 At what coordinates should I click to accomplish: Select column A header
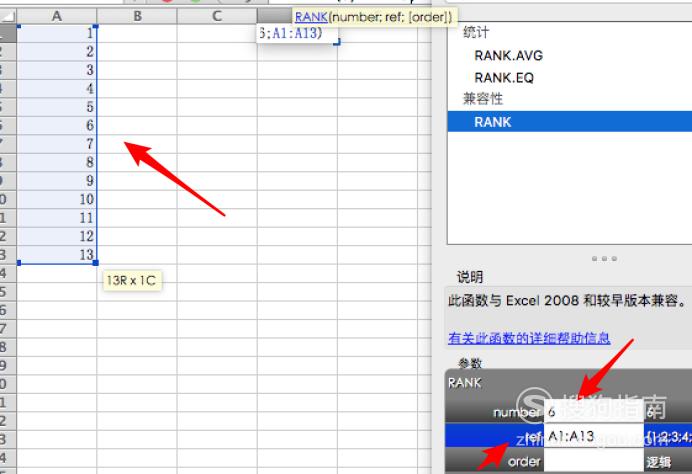[56, 16]
